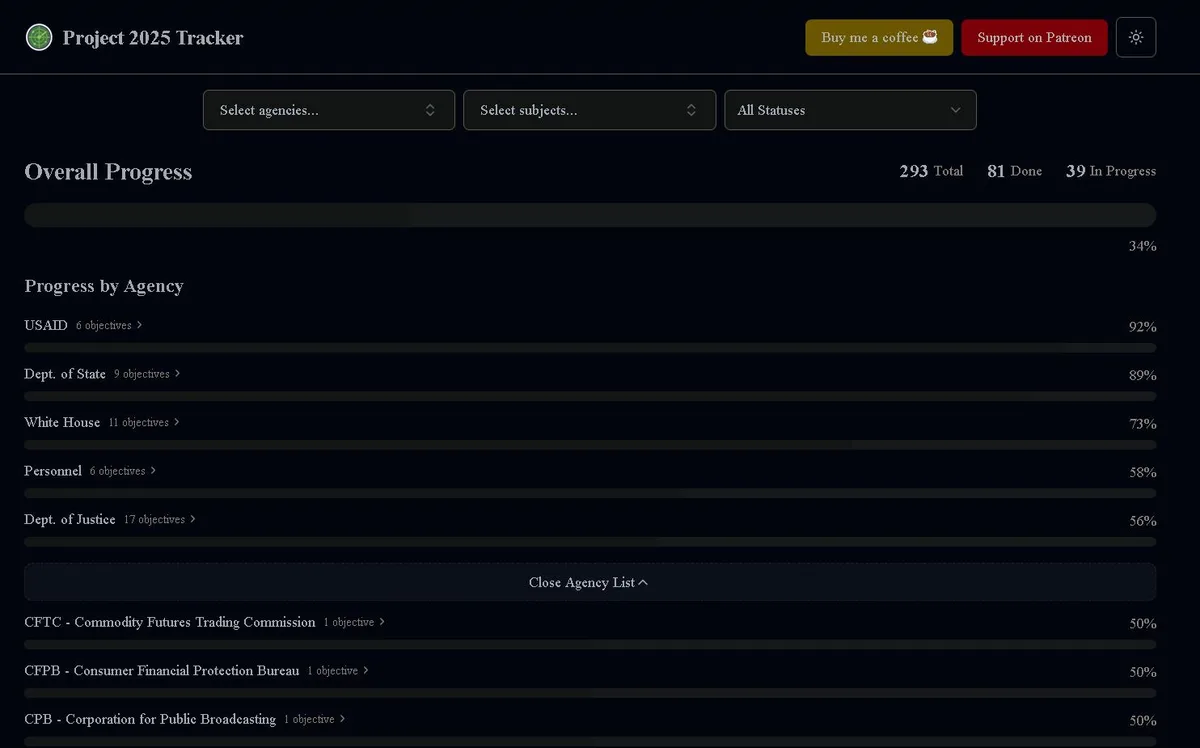Click the Project 2025 Tracker title link
The image size is (1200, 748).
point(153,38)
